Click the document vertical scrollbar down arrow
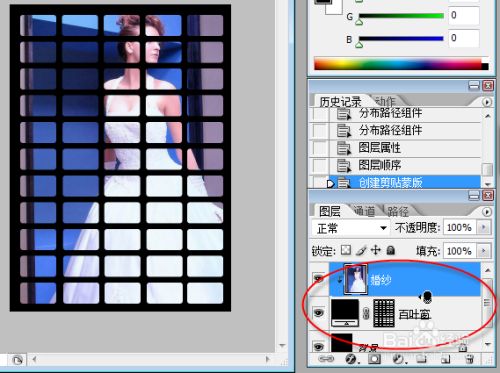Screen dimensions: 500x373 click(x=282, y=345)
